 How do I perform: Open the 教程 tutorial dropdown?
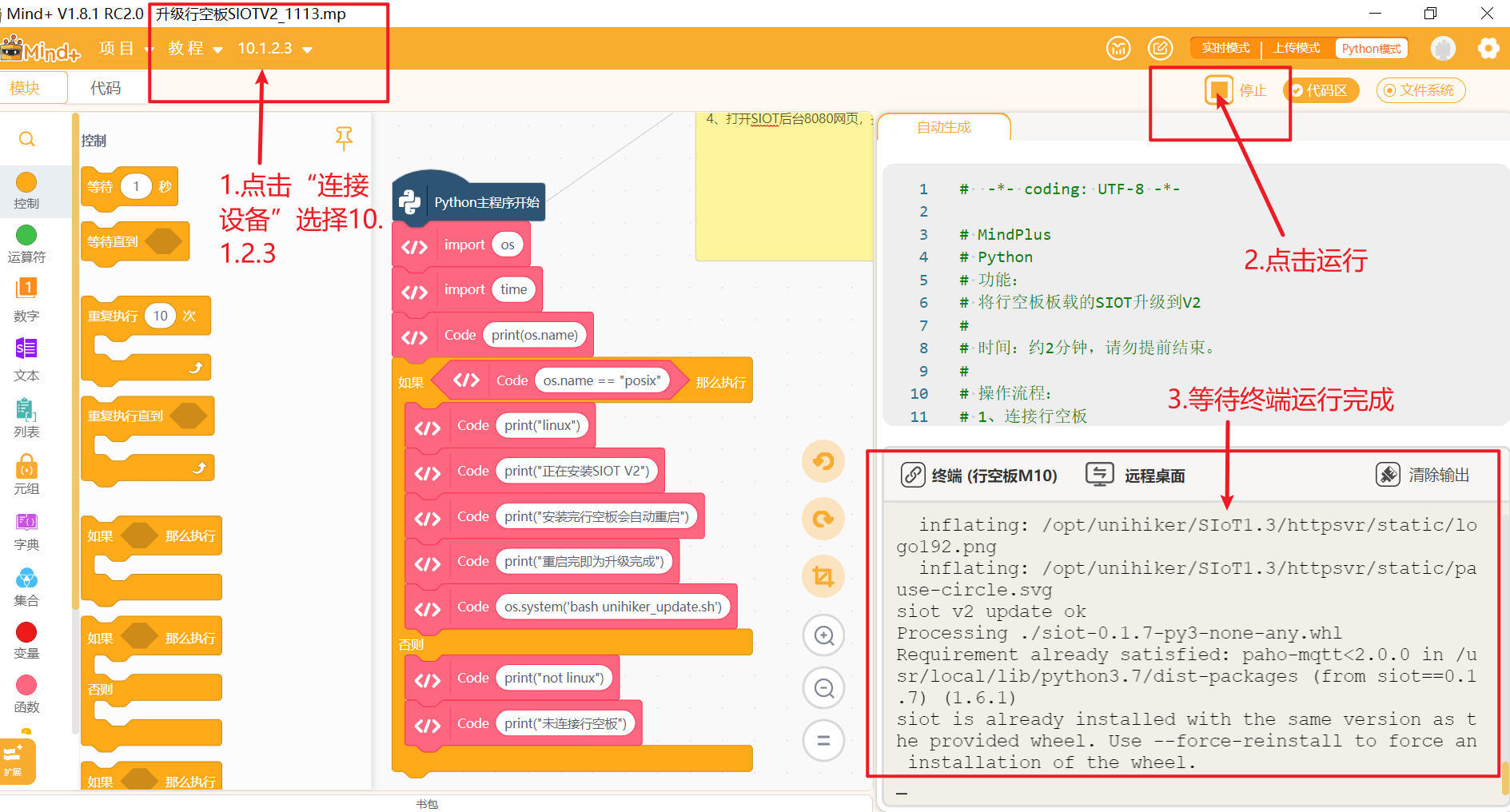195,49
